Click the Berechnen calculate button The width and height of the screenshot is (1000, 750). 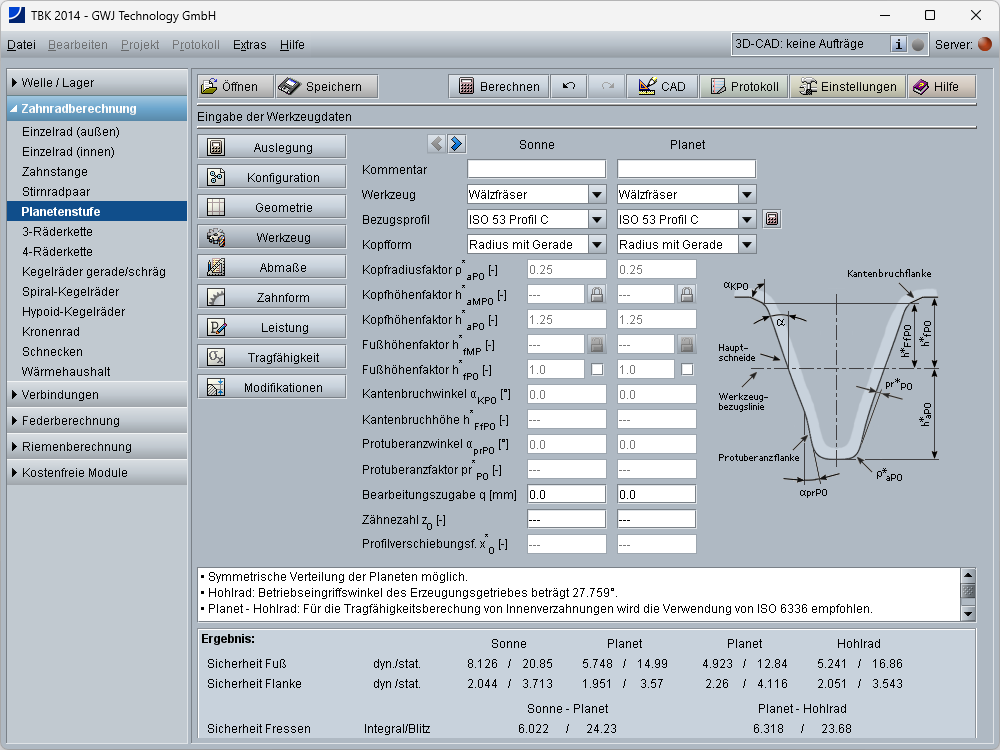tap(498, 87)
